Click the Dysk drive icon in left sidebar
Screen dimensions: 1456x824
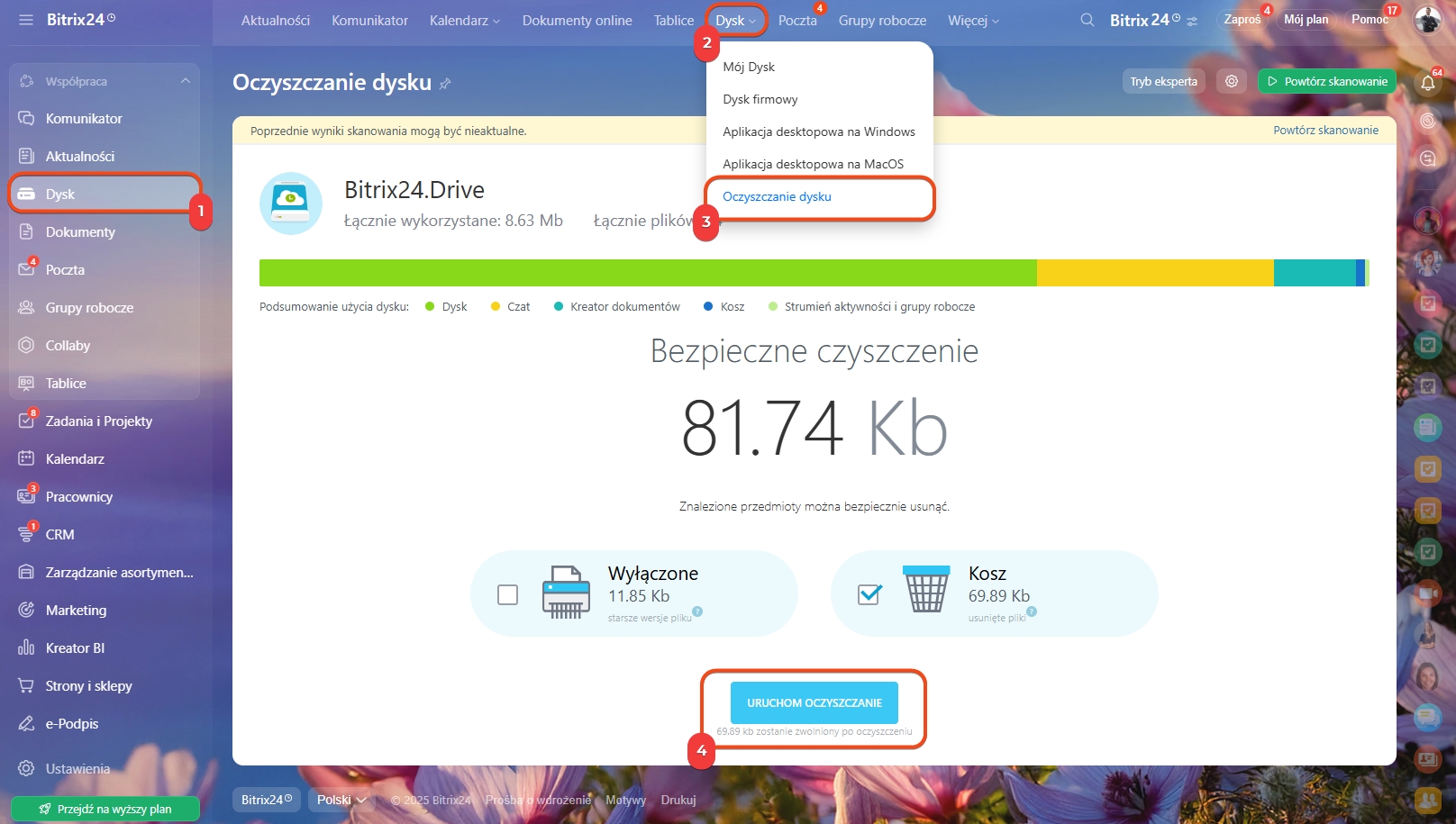pos(26,194)
